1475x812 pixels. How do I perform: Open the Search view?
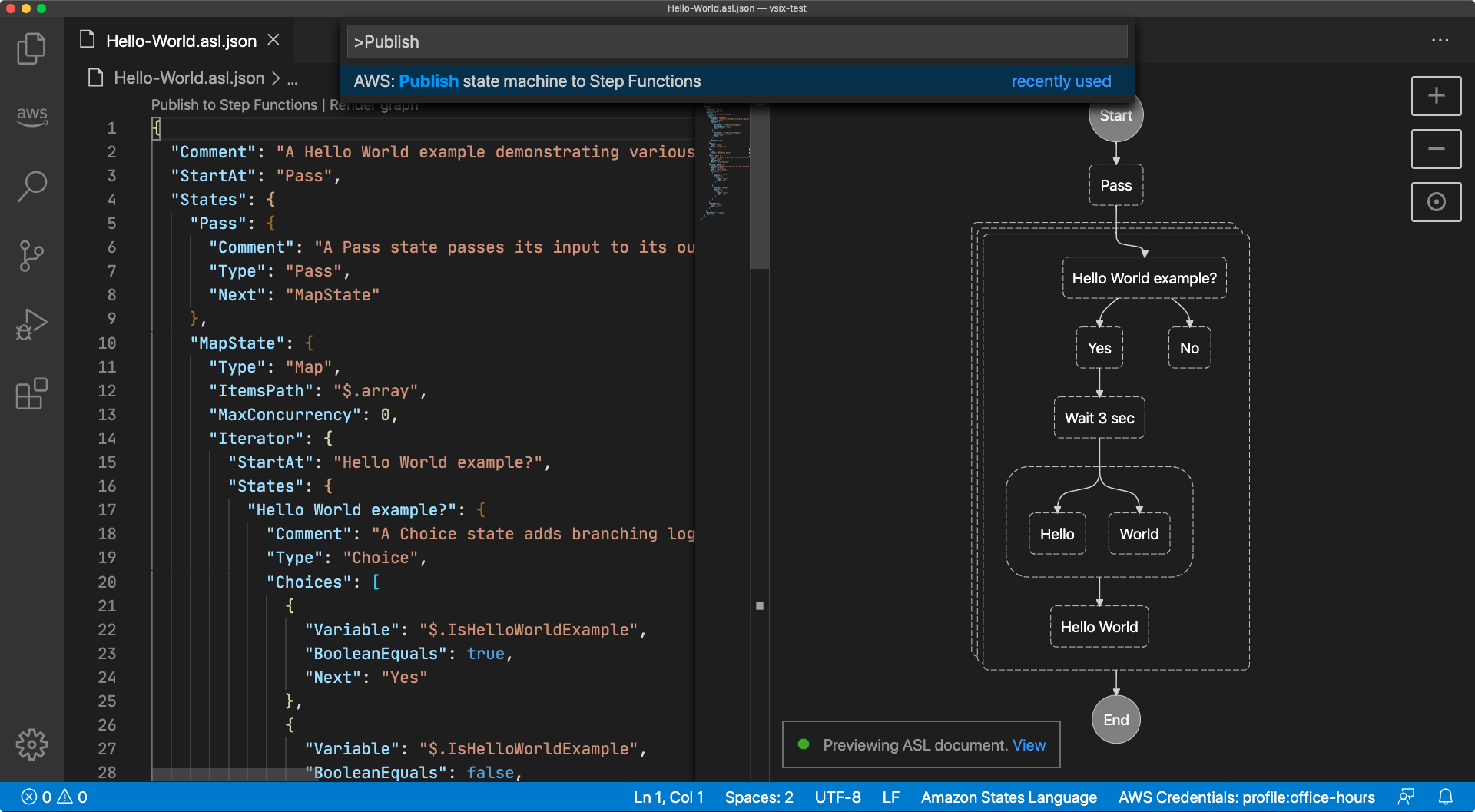31,186
